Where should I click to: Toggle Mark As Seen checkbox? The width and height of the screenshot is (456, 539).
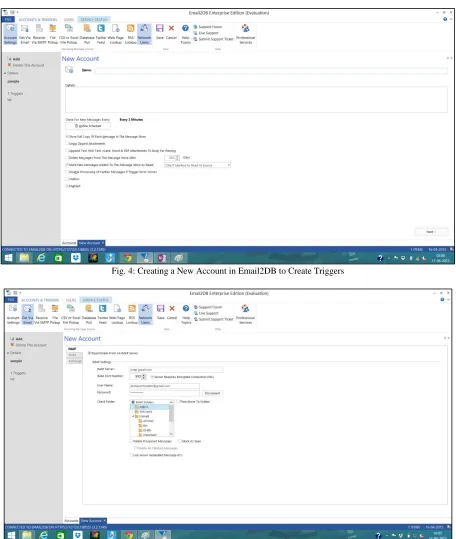(180, 441)
